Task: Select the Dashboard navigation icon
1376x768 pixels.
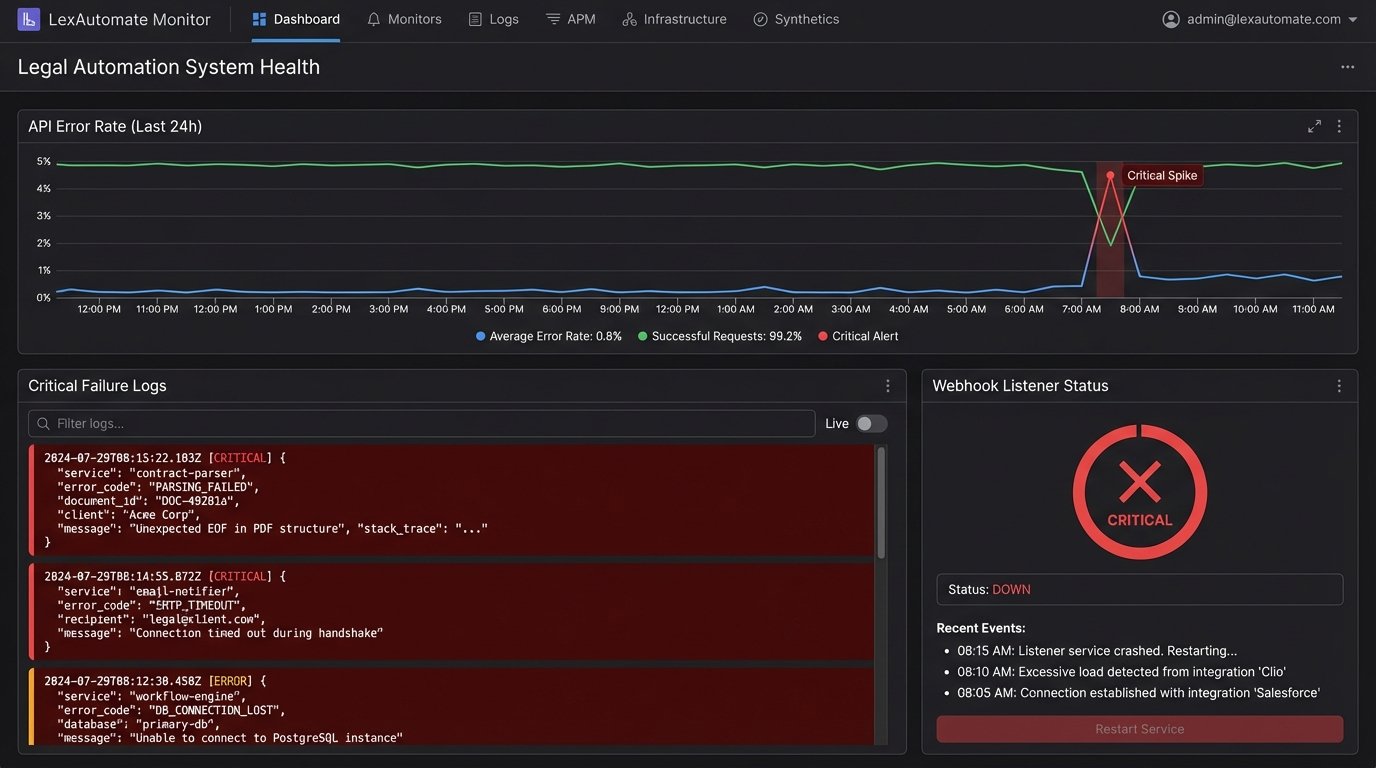Action: tap(259, 18)
